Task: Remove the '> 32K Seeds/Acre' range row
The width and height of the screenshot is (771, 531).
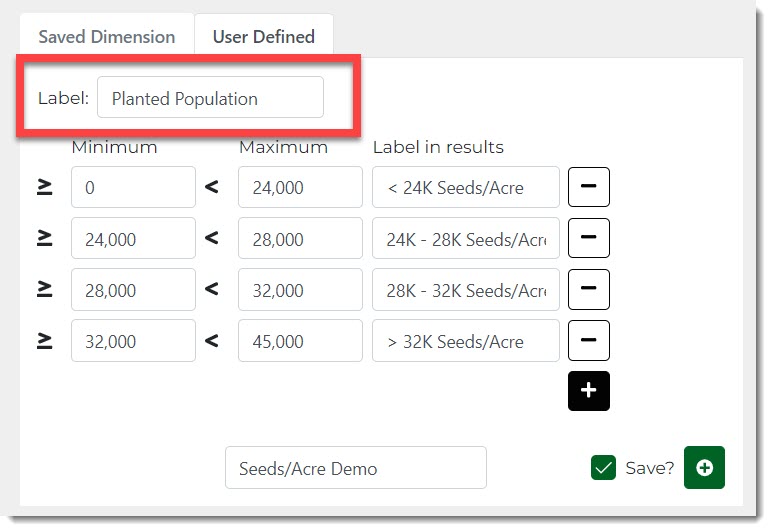Action: point(588,340)
